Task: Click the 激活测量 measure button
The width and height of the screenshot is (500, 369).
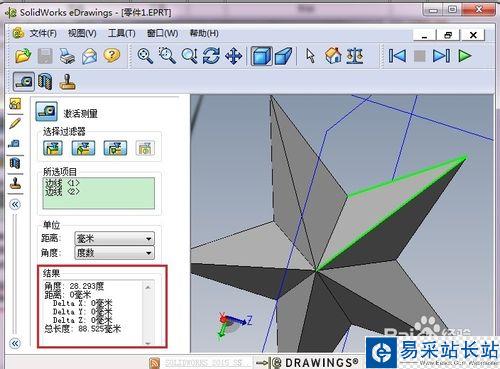Action: coord(46,111)
